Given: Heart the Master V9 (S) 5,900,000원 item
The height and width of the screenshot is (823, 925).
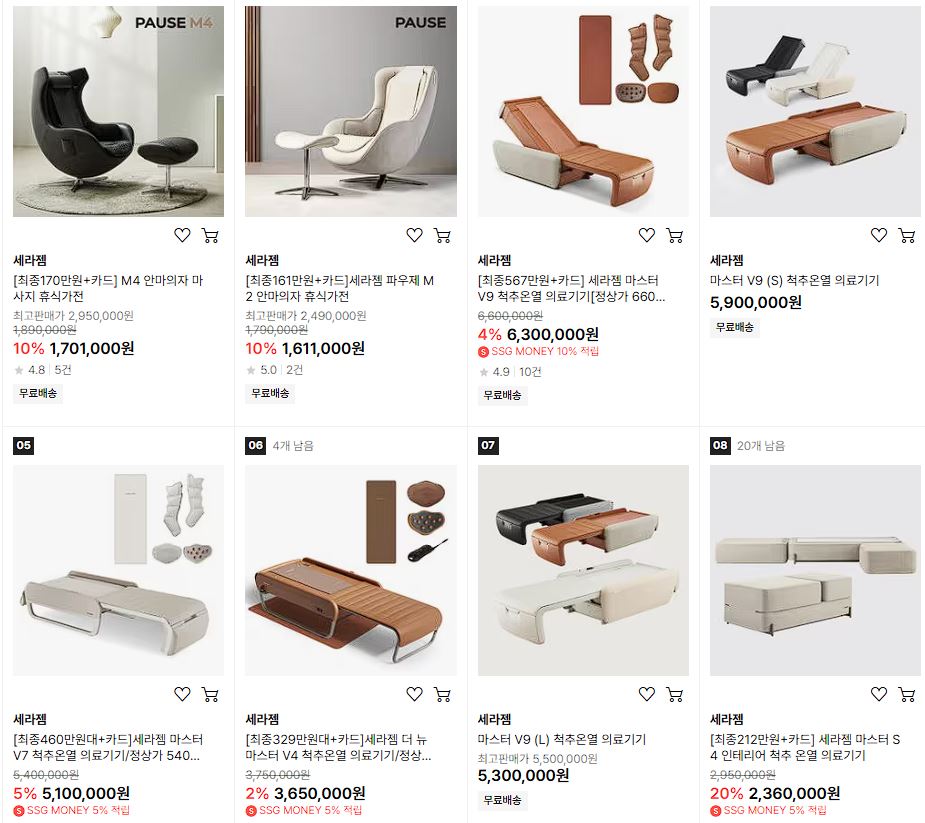Looking at the screenshot, I should tap(879, 235).
